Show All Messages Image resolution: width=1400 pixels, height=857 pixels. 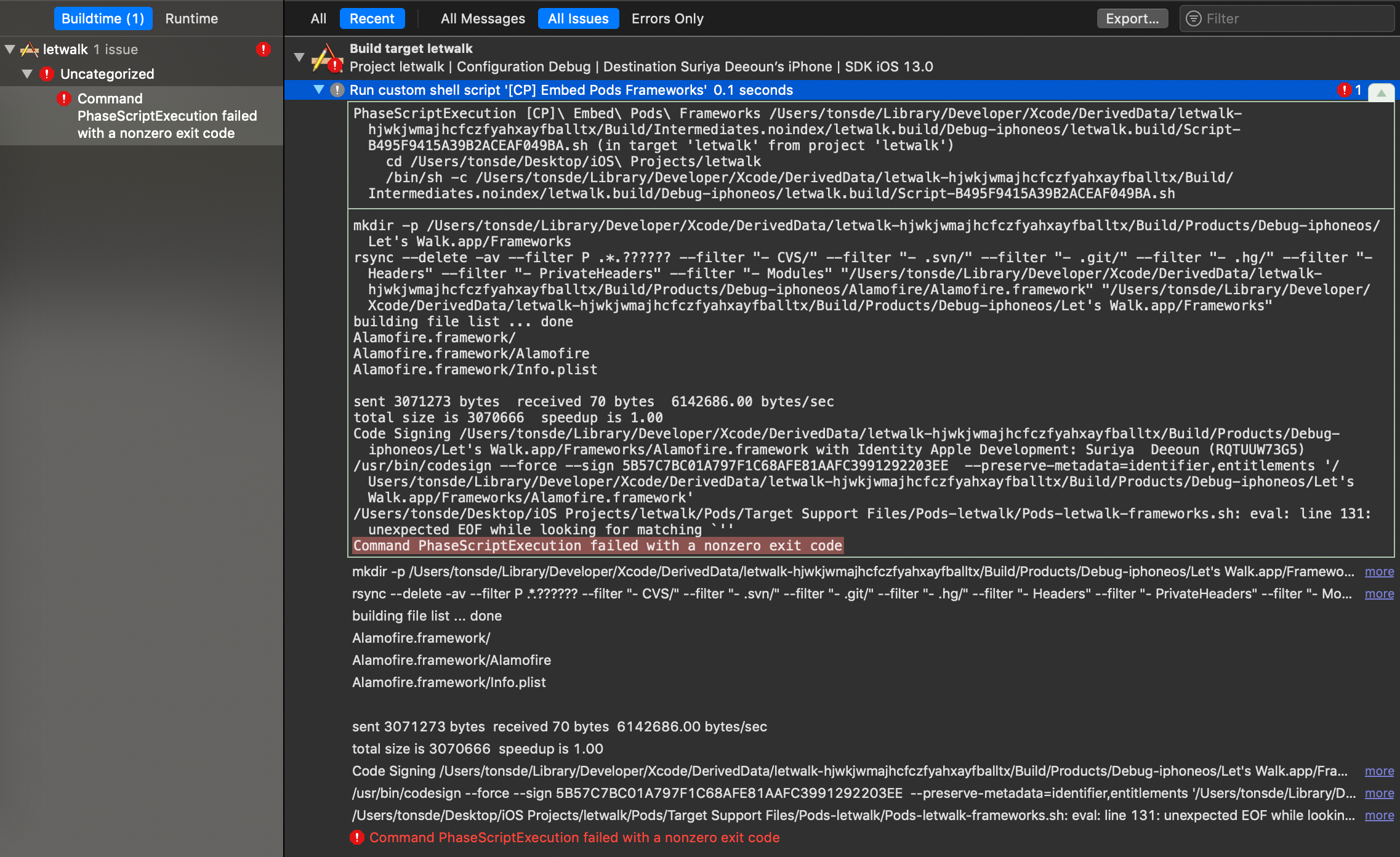point(483,18)
